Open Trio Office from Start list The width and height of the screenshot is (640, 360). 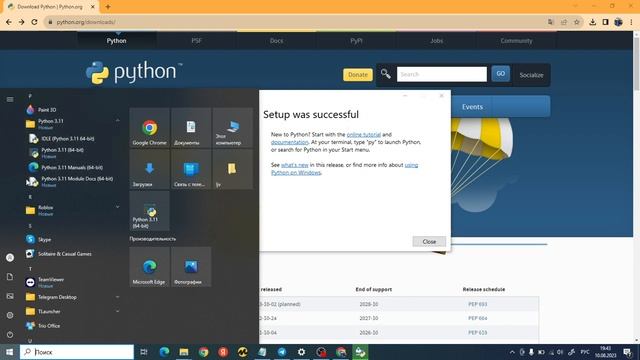tap(49, 326)
